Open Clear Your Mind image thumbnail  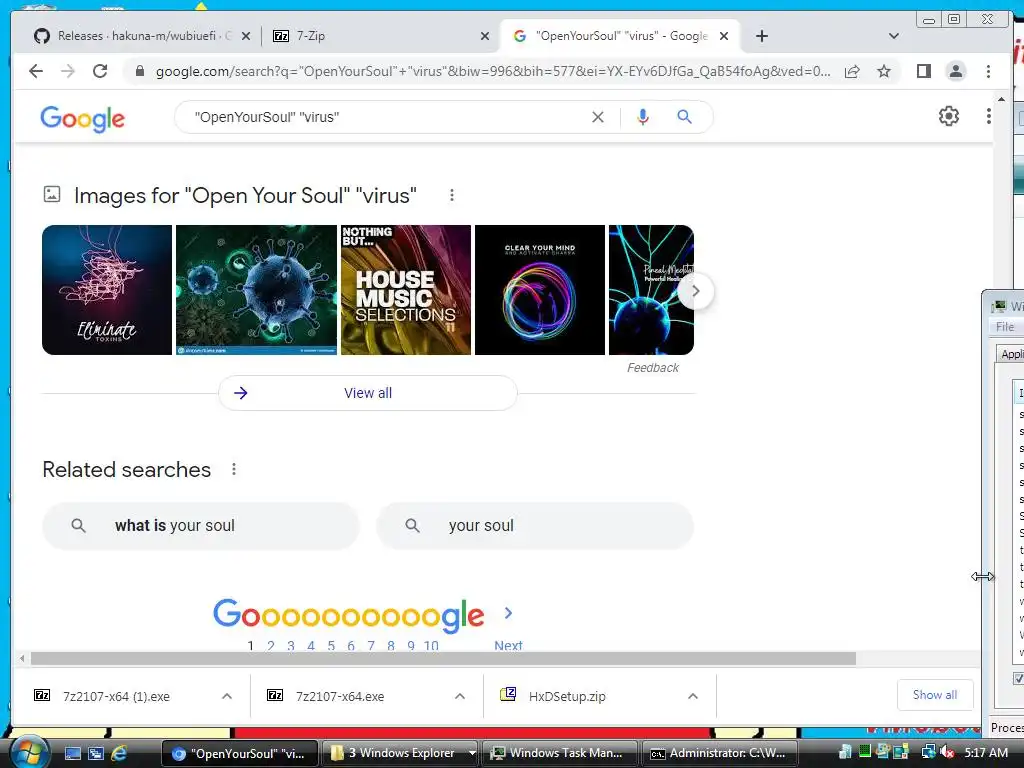539,290
